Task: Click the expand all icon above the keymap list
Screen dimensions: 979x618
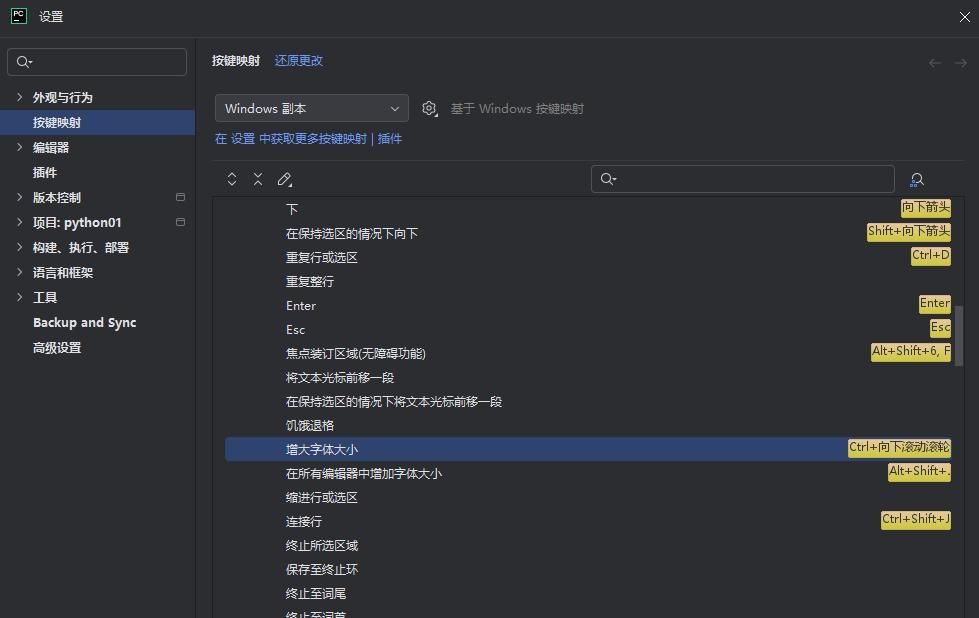Action: [x=232, y=179]
